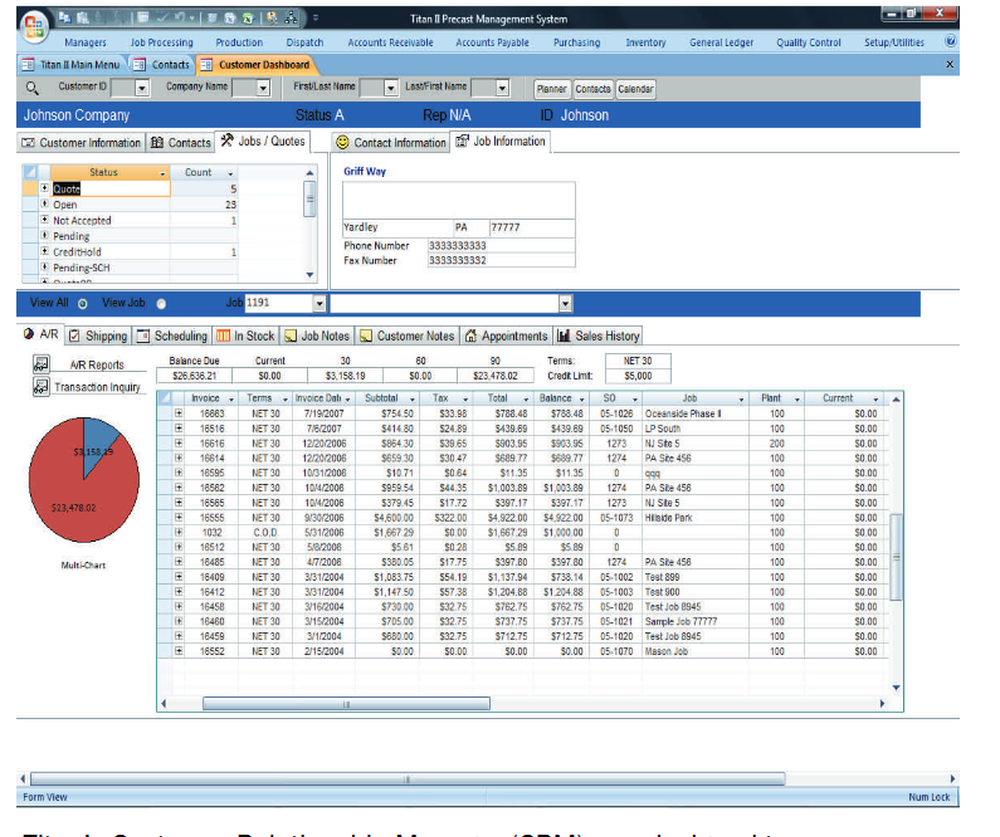The image size is (1000, 837).
Task: Click the Relationships diagram icon in quick access toolbar
Action: coord(291,18)
